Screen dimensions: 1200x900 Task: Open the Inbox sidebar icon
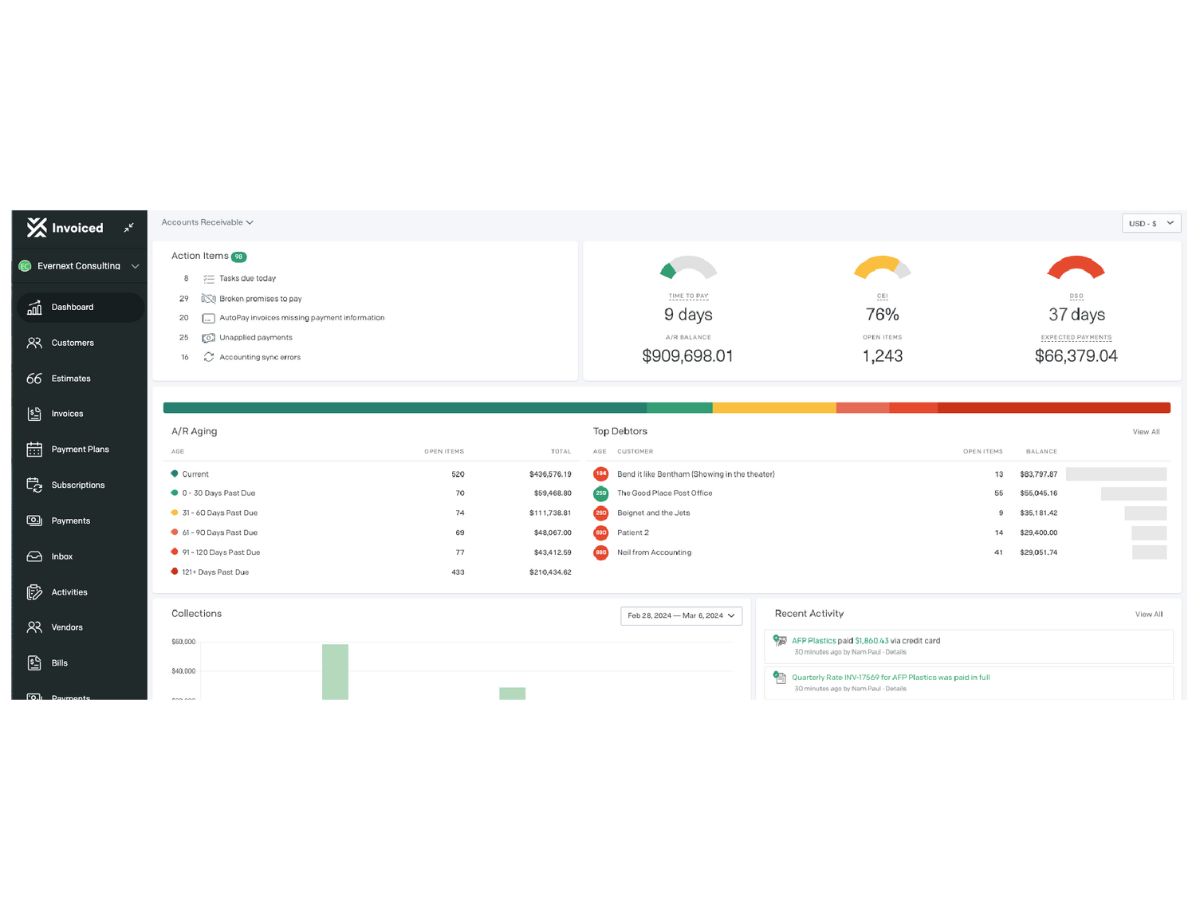click(34, 556)
